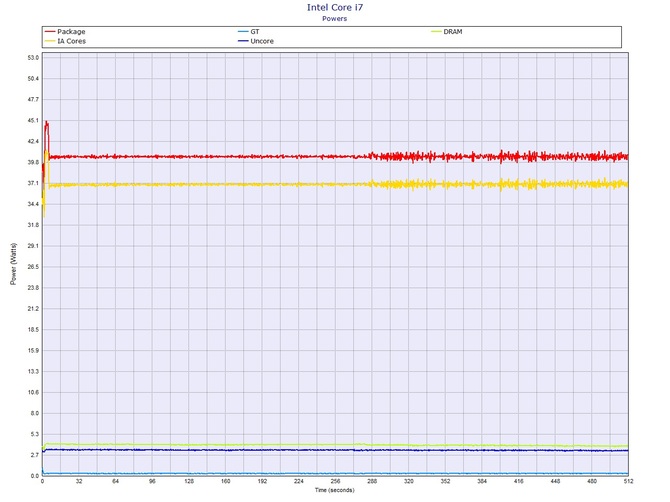Click the DRAM legend label
This screenshot has width=670, height=502.
[x=453, y=32]
